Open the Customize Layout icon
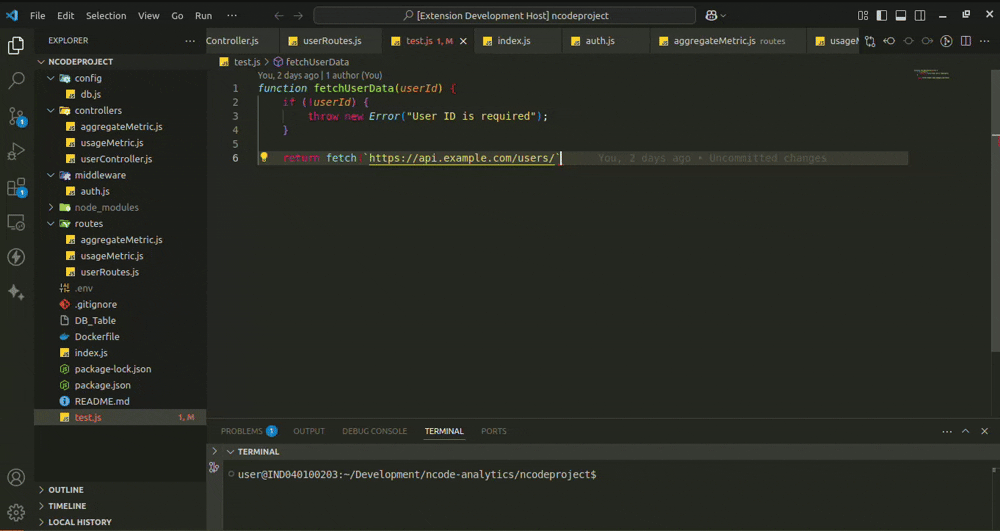The width and height of the screenshot is (1000, 531). [863, 15]
